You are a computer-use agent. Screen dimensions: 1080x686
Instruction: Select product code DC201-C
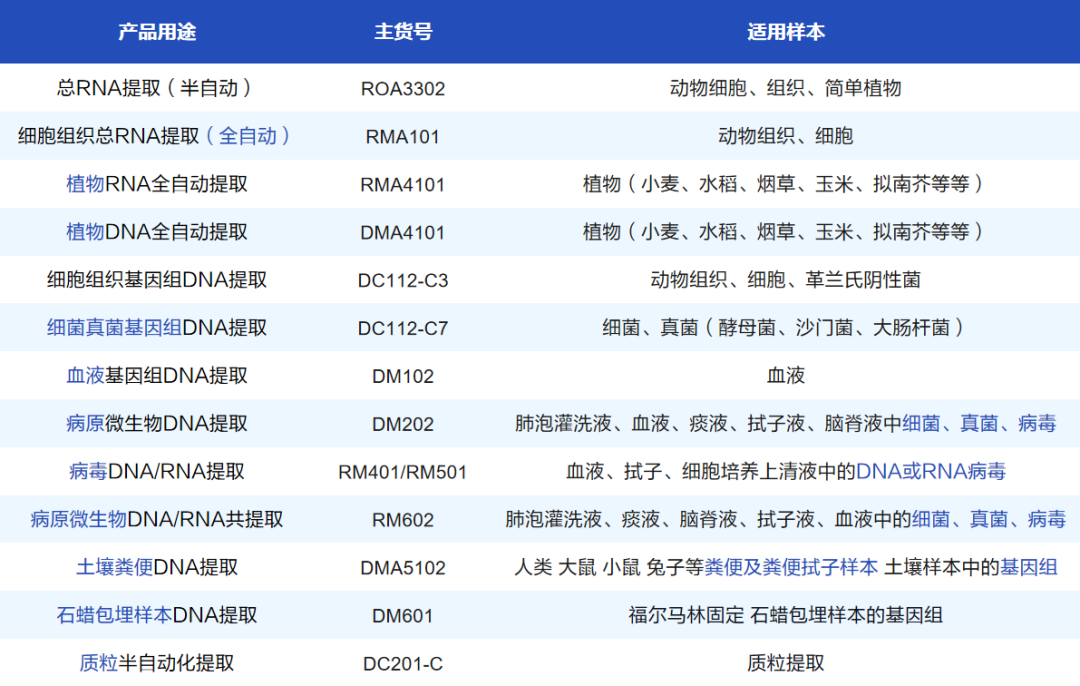click(403, 663)
